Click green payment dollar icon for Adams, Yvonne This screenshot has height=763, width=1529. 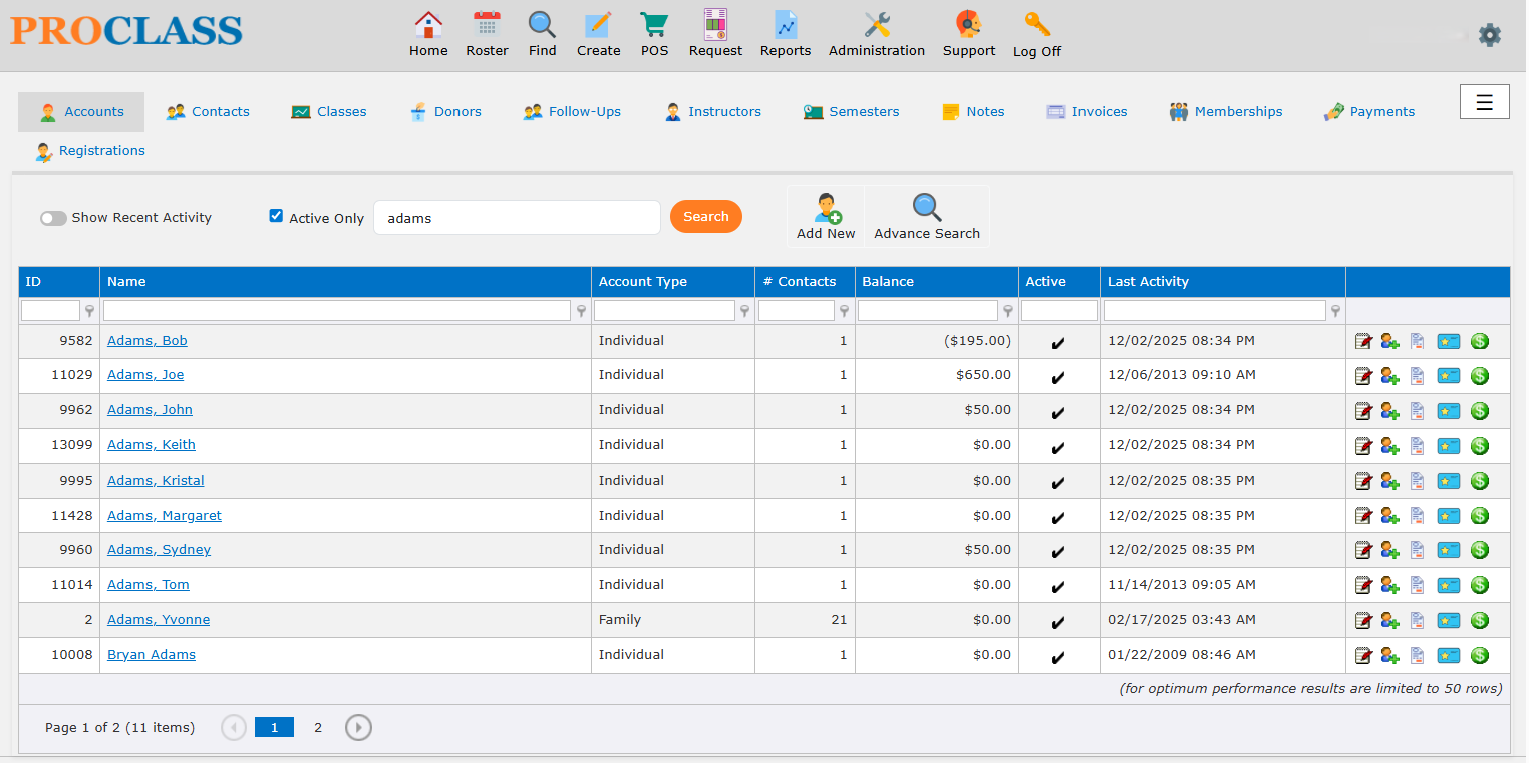[x=1480, y=619]
